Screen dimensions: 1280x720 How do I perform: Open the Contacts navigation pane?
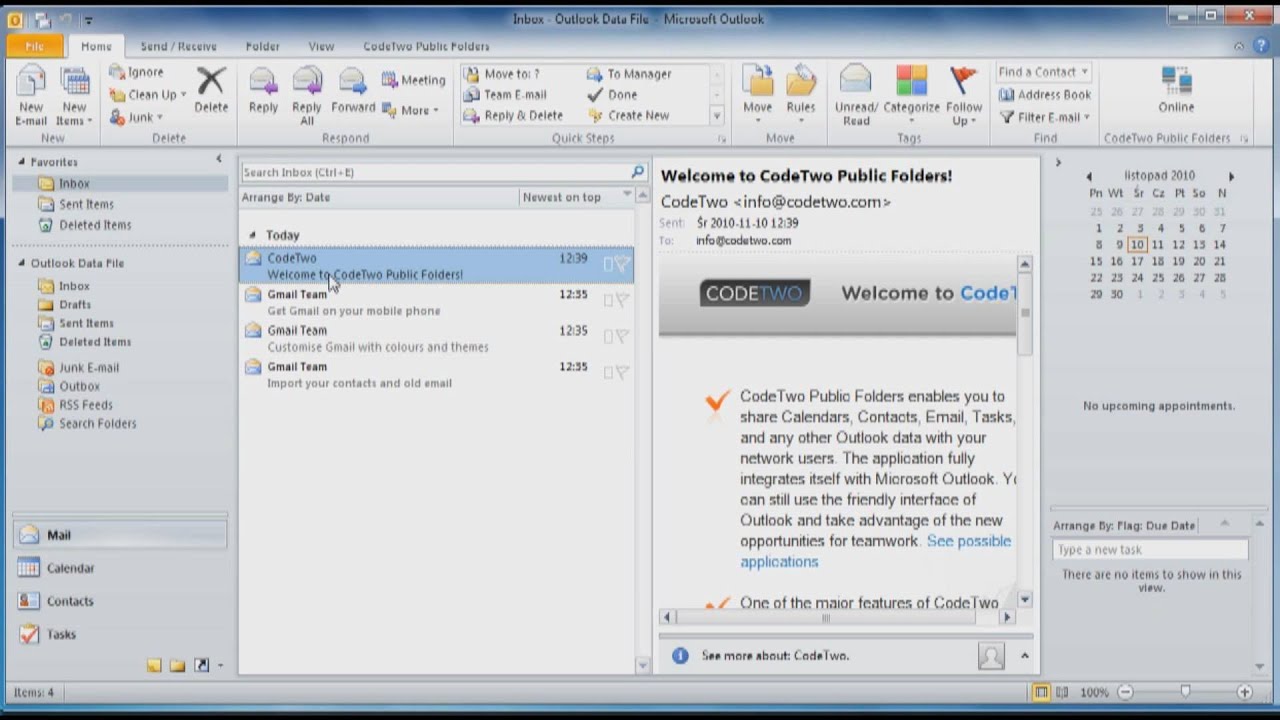(x=120, y=601)
